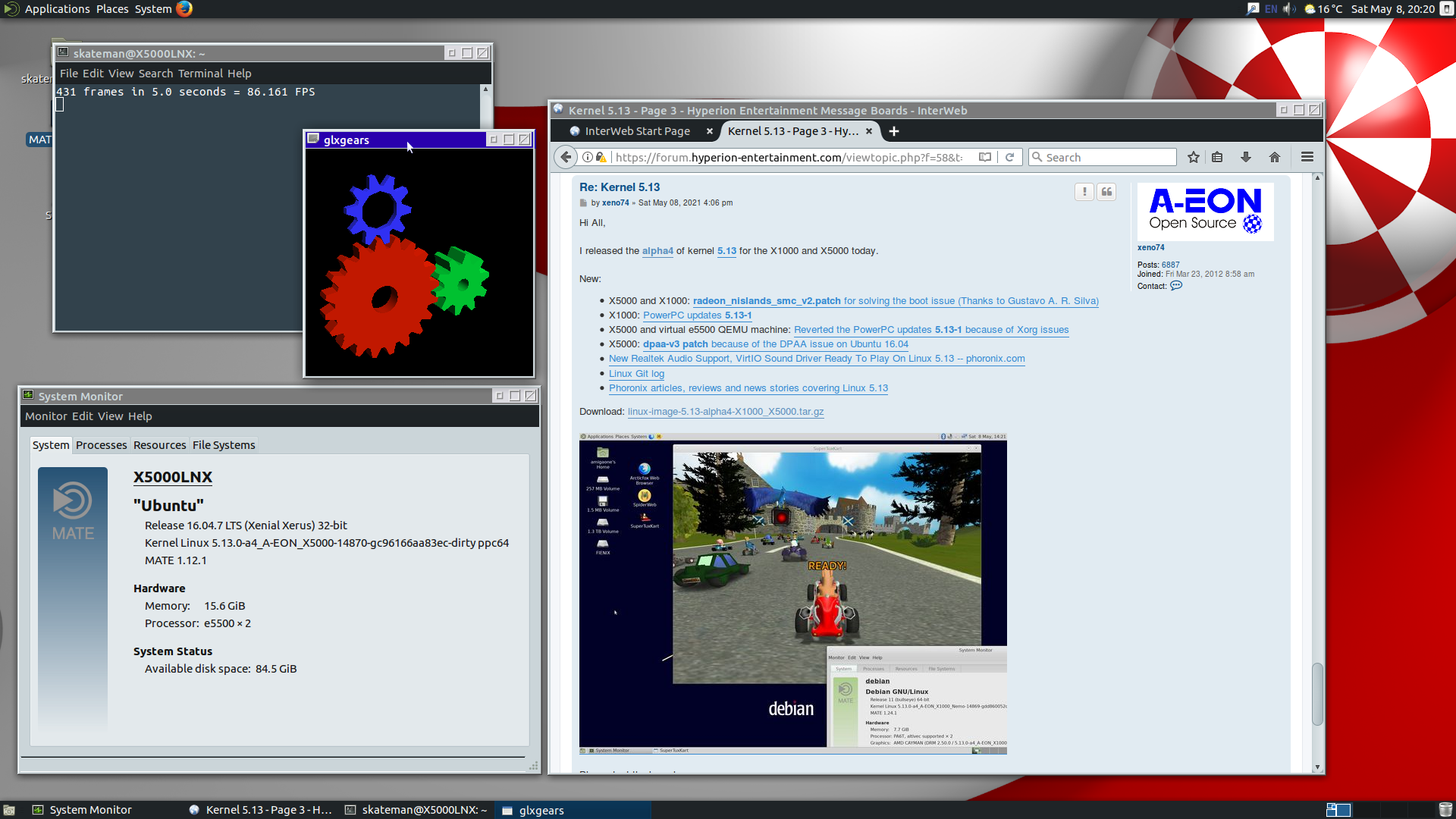Viewport: 1456px width, 819px height.
Task: Report this post with exclamation icon
Action: click(1084, 192)
